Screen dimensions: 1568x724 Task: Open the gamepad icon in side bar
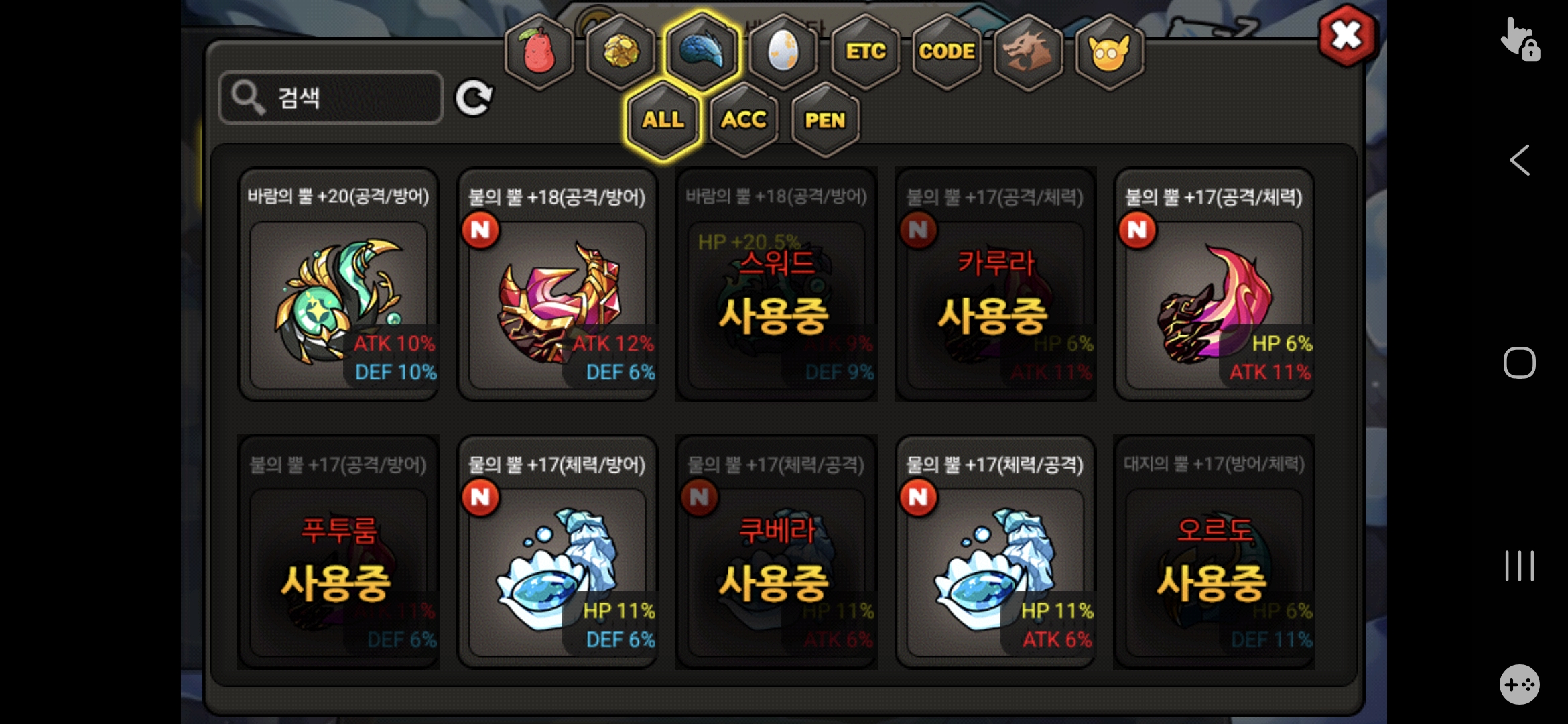(1519, 684)
